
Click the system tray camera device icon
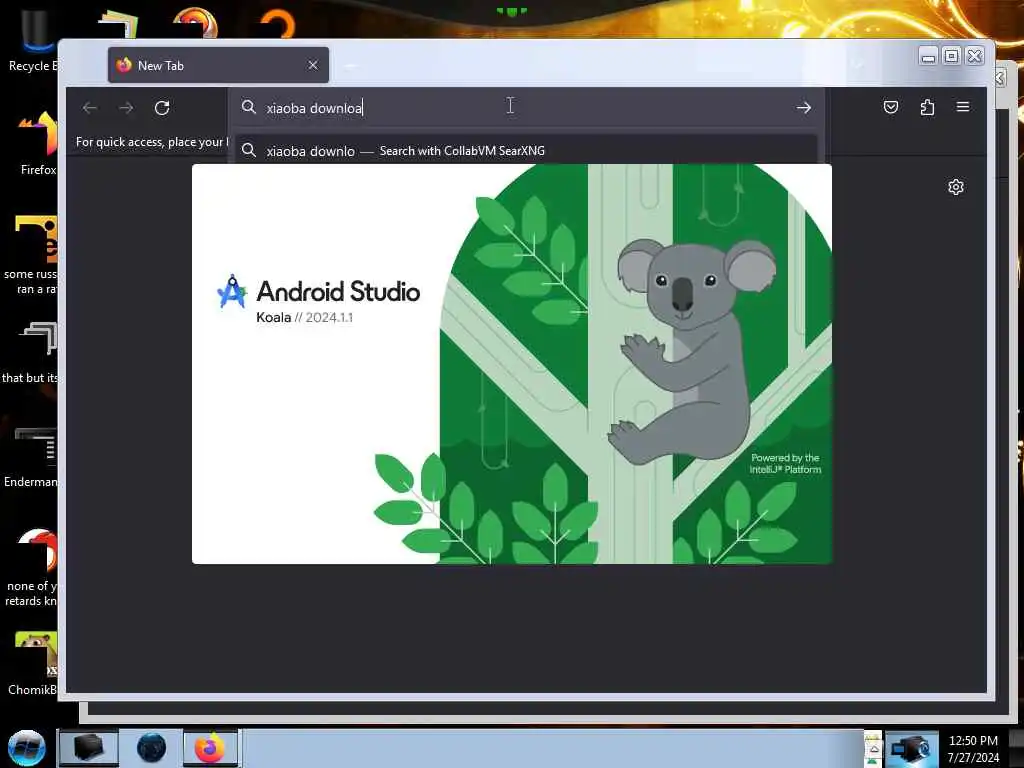910,748
